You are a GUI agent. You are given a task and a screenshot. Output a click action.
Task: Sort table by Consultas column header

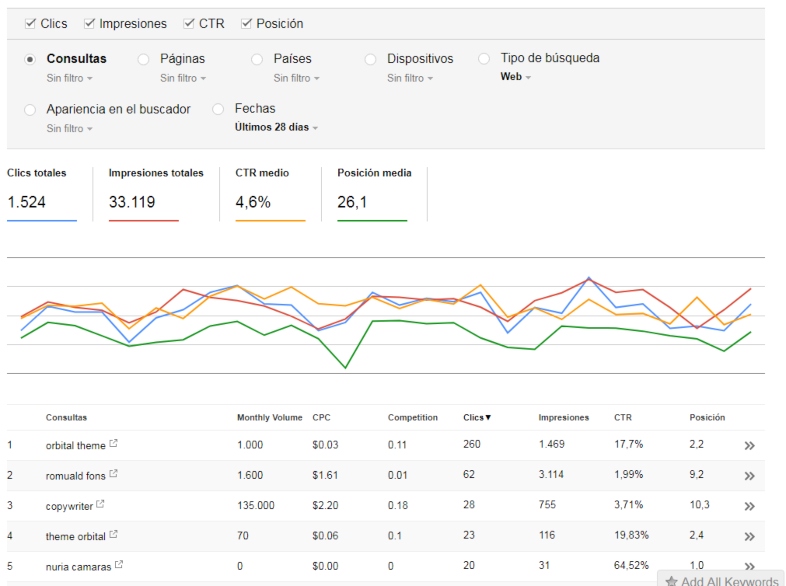pyautogui.click(x=66, y=418)
